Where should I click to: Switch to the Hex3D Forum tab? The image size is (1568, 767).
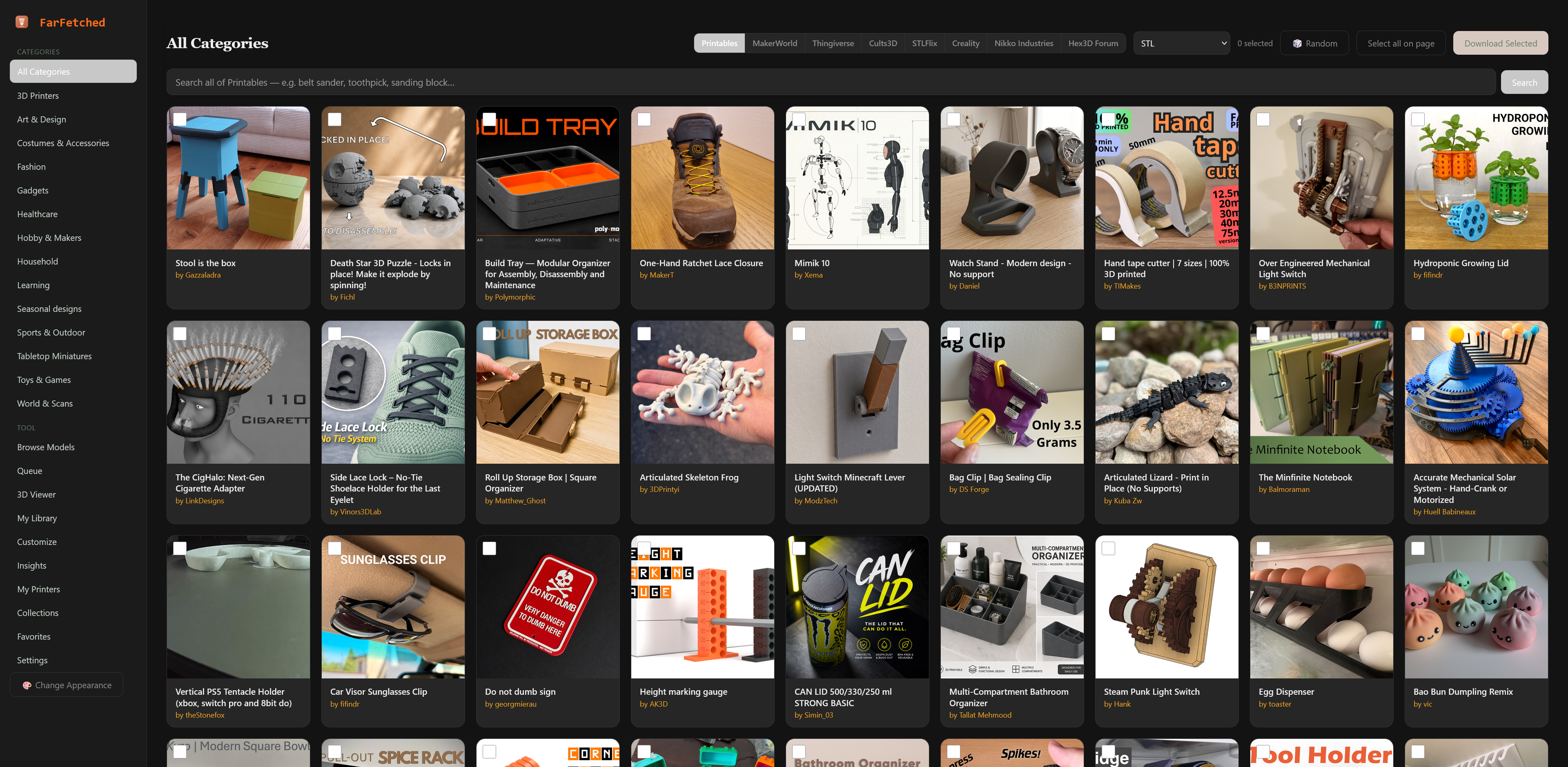coord(1093,43)
